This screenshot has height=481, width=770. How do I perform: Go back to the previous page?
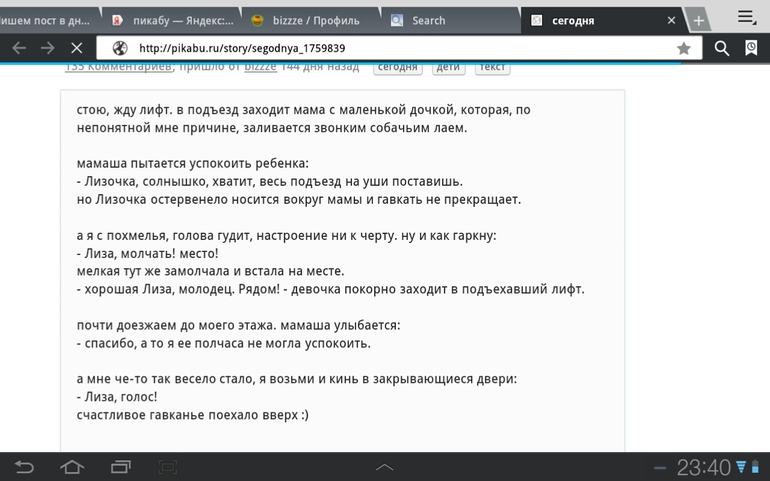click(x=19, y=48)
